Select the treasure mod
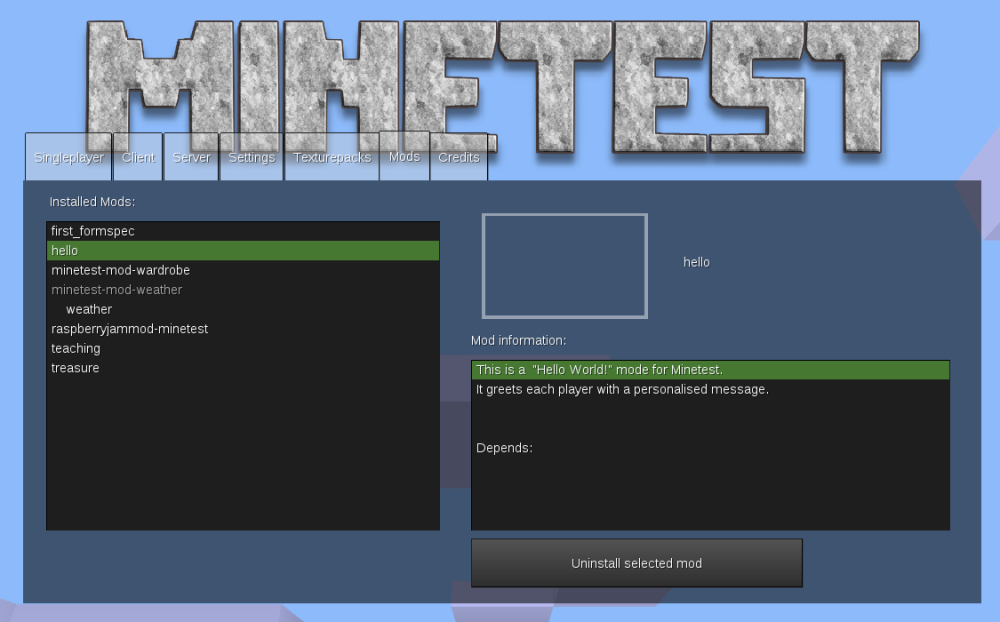The image size is (1000, 622). point(243,368)
